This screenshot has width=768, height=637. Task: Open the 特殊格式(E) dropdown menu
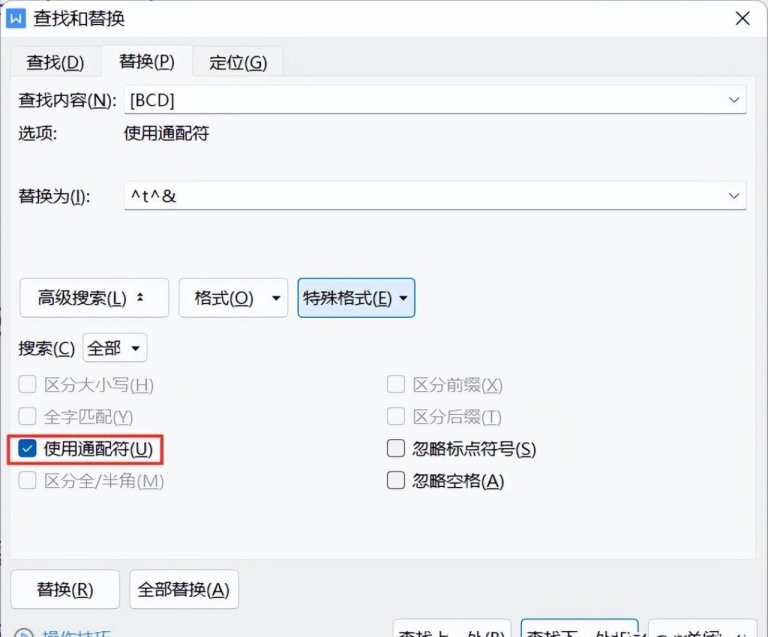[x=356, y=298]
